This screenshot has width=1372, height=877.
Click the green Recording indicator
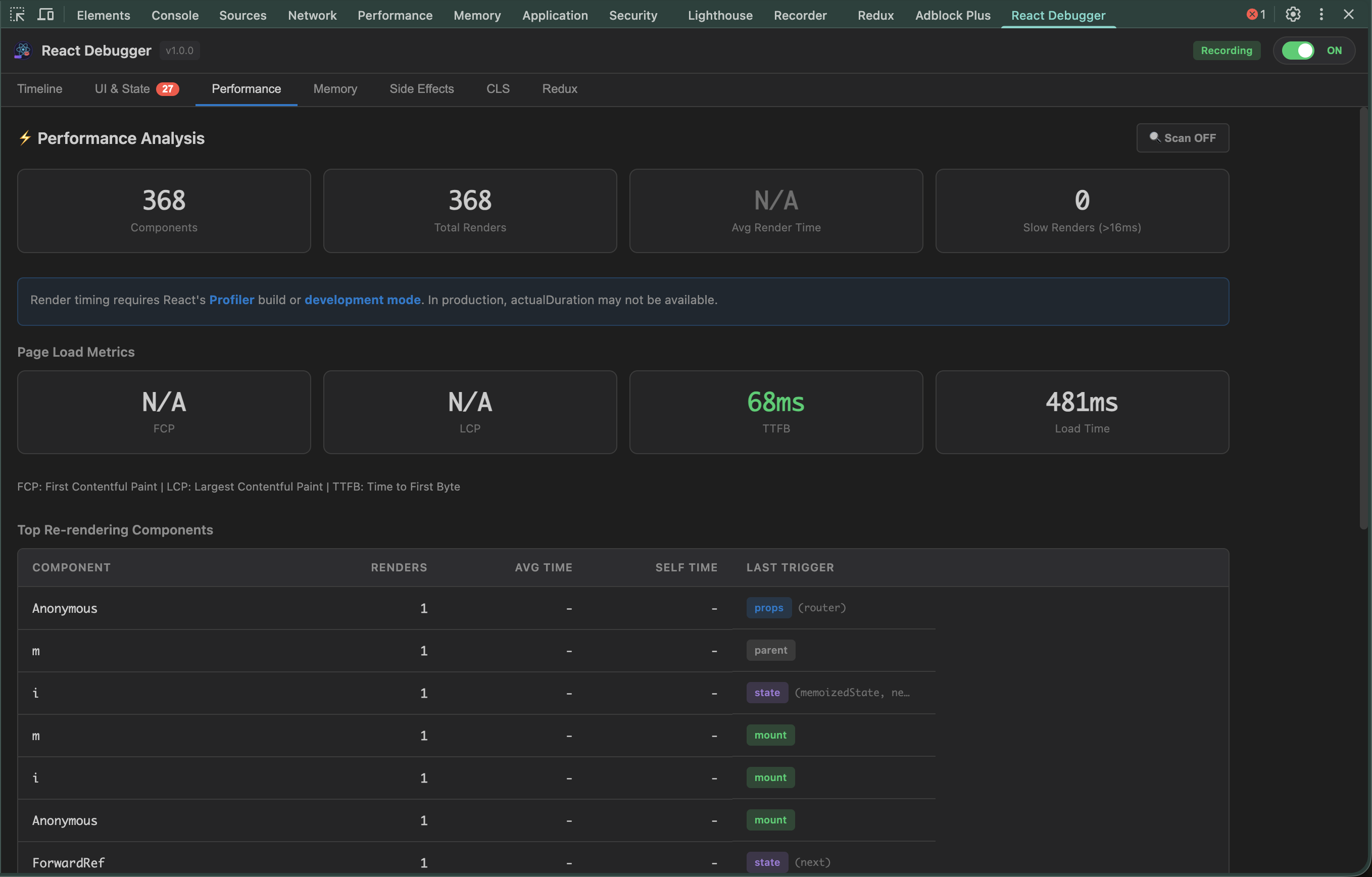(x=1226, y=50)
